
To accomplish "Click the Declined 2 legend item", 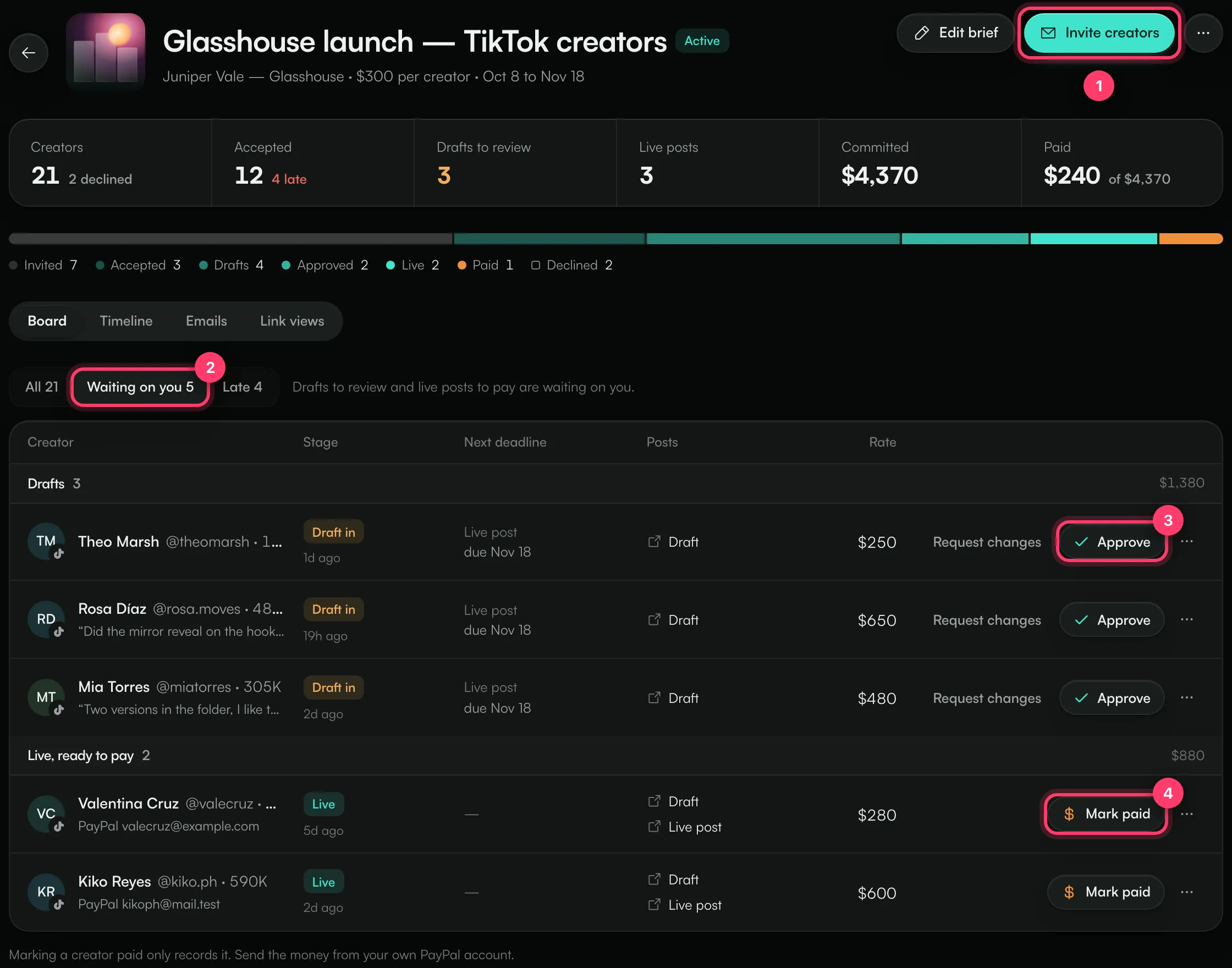I will [572, 265].
